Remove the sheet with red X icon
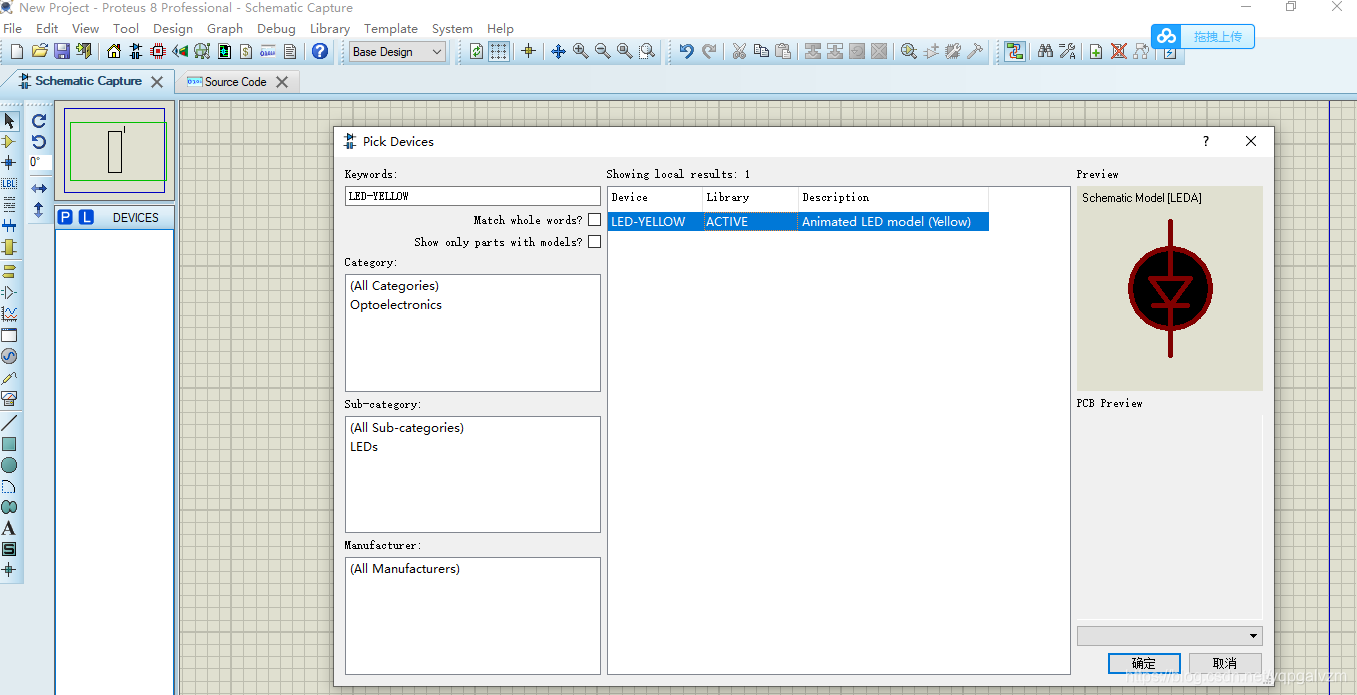The width and height of the screenshot is (1357, 695). point(1118,51)
